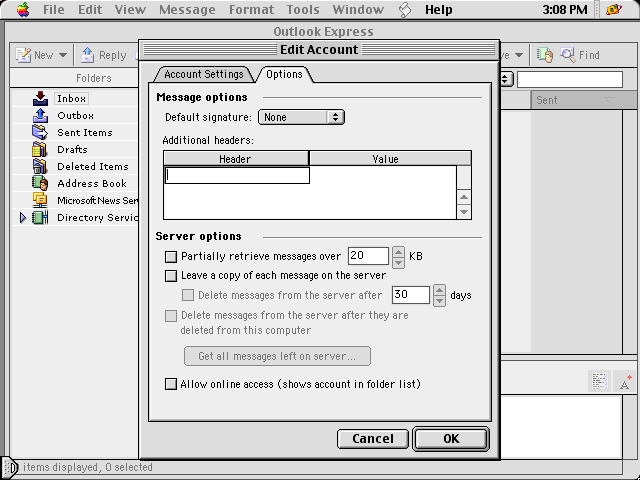Click headers list scroll down arrow
Screen dimensions: 640x480
tap(464, 212)
